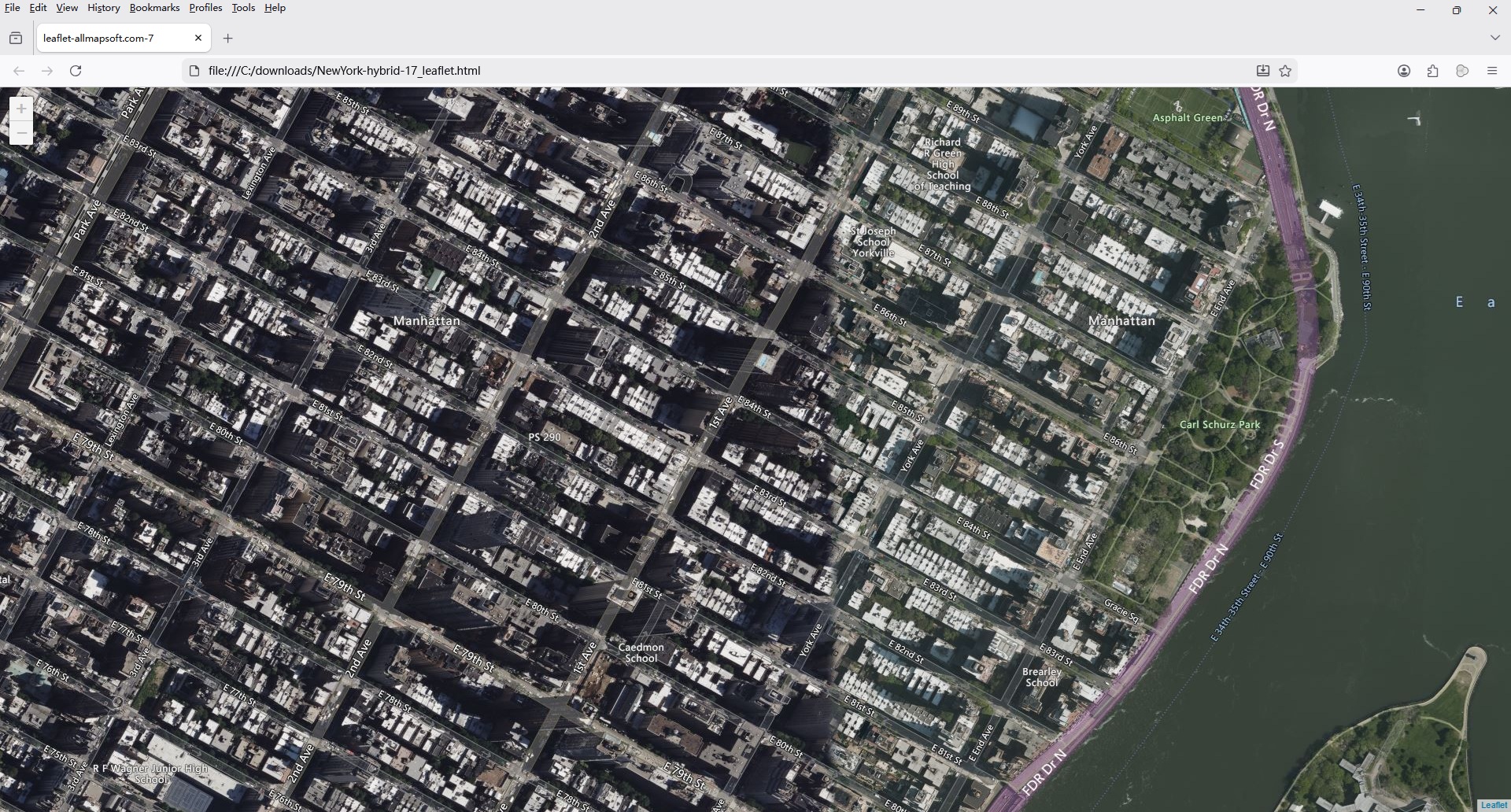Zoom in on the Leaflet map
Viewport: 1511px width, 812px height.
pos(21,109)
